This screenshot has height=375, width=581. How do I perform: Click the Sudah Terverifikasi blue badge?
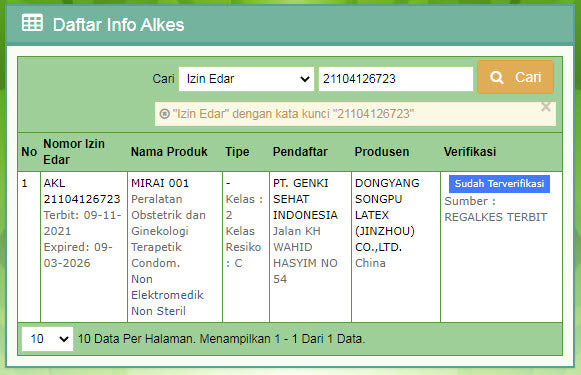pyautogui.click(x=499, y=184)
